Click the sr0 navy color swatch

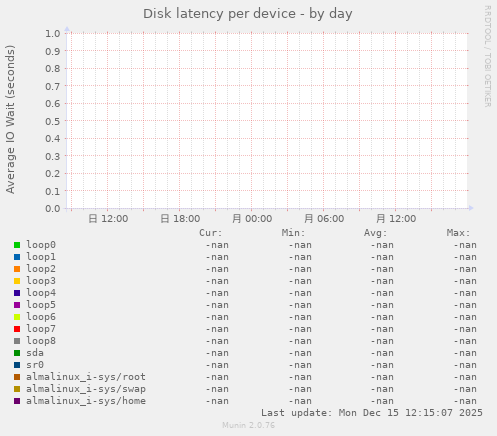click(17, 365)
